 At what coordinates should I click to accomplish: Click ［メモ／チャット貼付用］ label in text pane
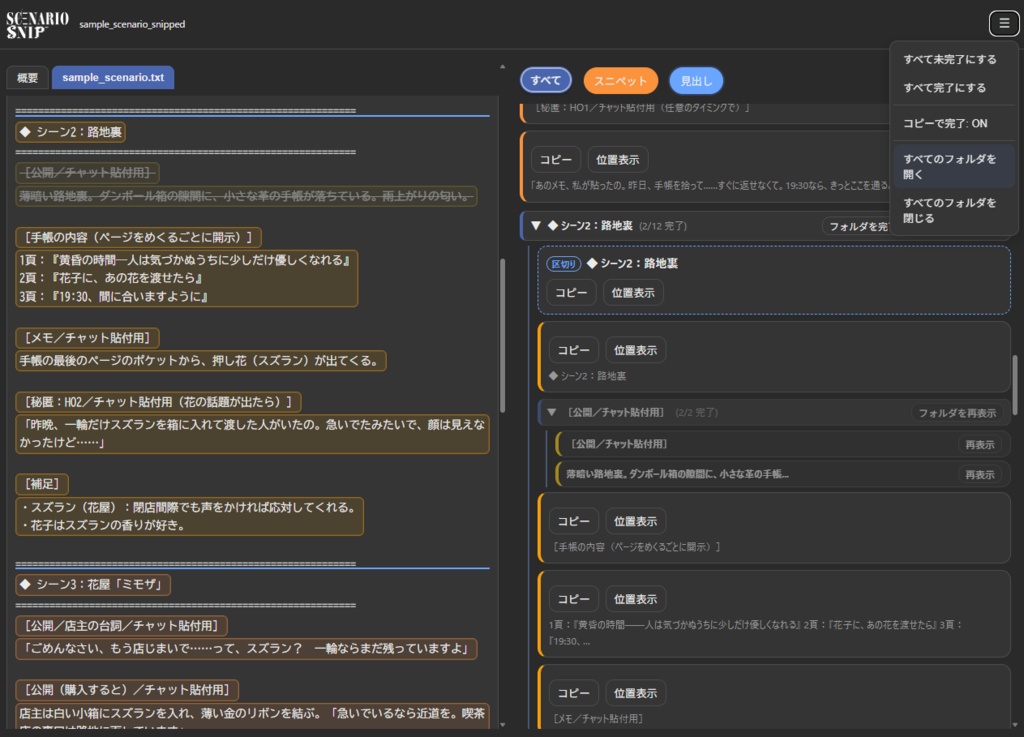click(87, 337)
